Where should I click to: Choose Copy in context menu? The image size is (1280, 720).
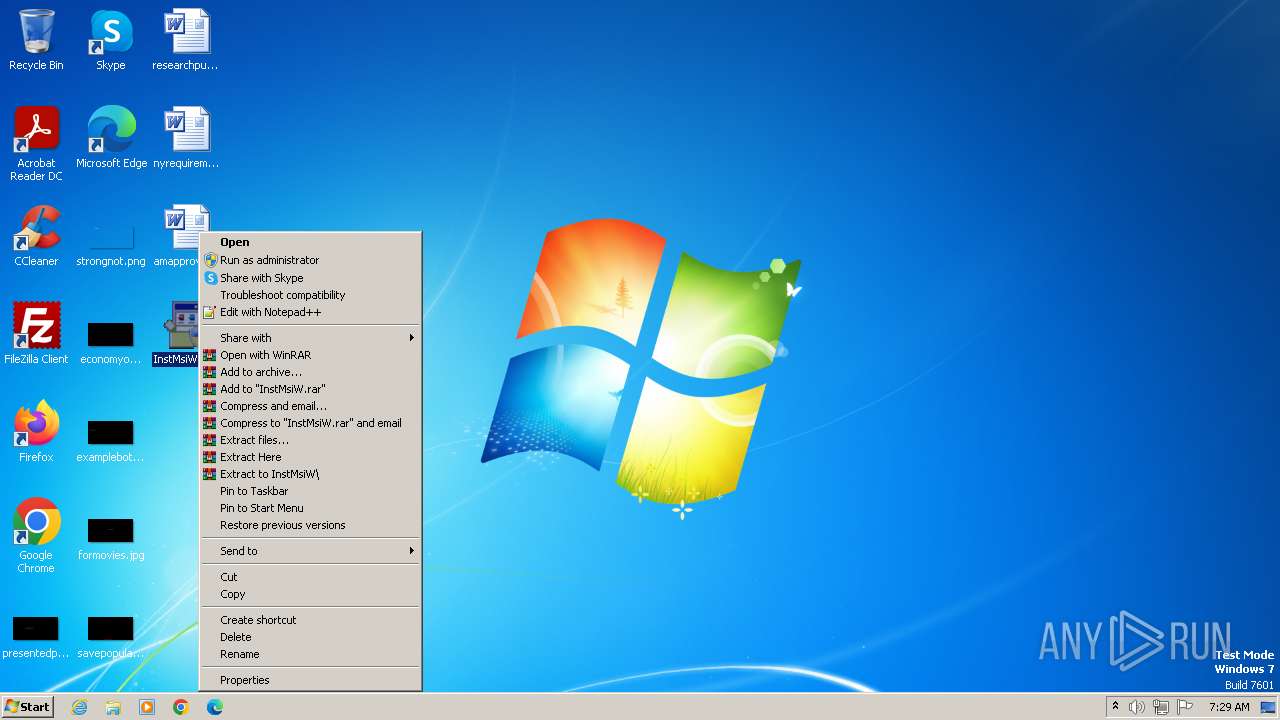(311, 594)
